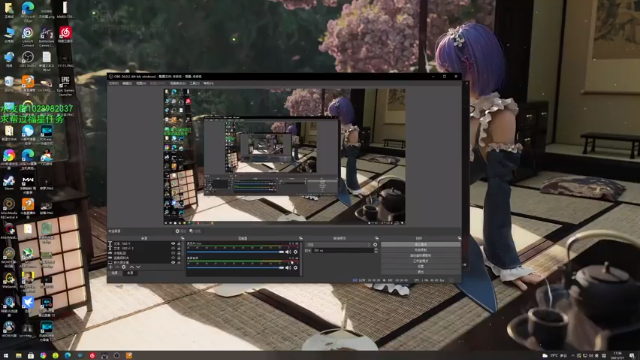This screenshot has width=640, height=360.
Task: Open the File menu in OBS
Action: [113, 83]
